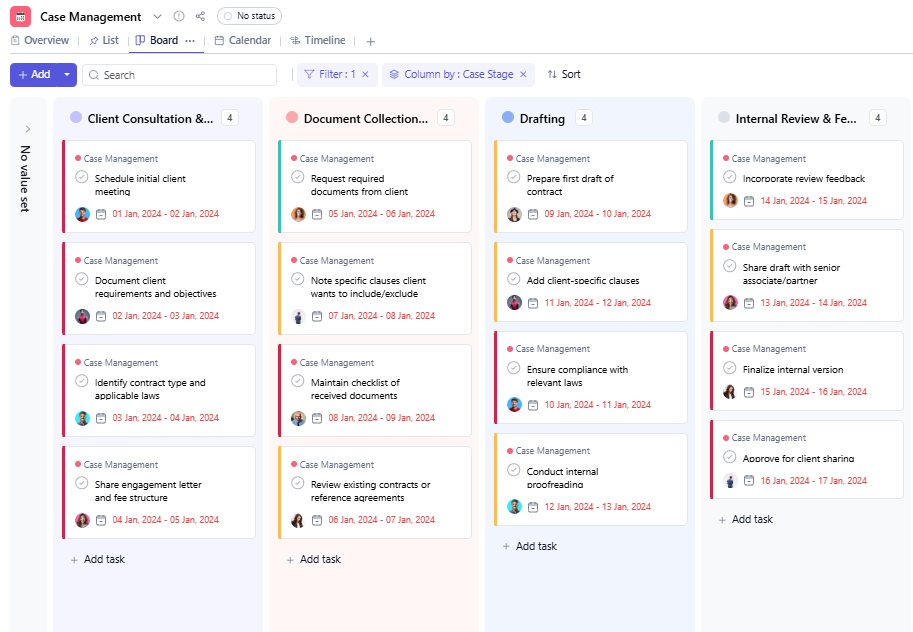This screenshot has width=913, height=632.
Task: Remove the Filter : 1 chip
Action: click(x=365, y=75)
